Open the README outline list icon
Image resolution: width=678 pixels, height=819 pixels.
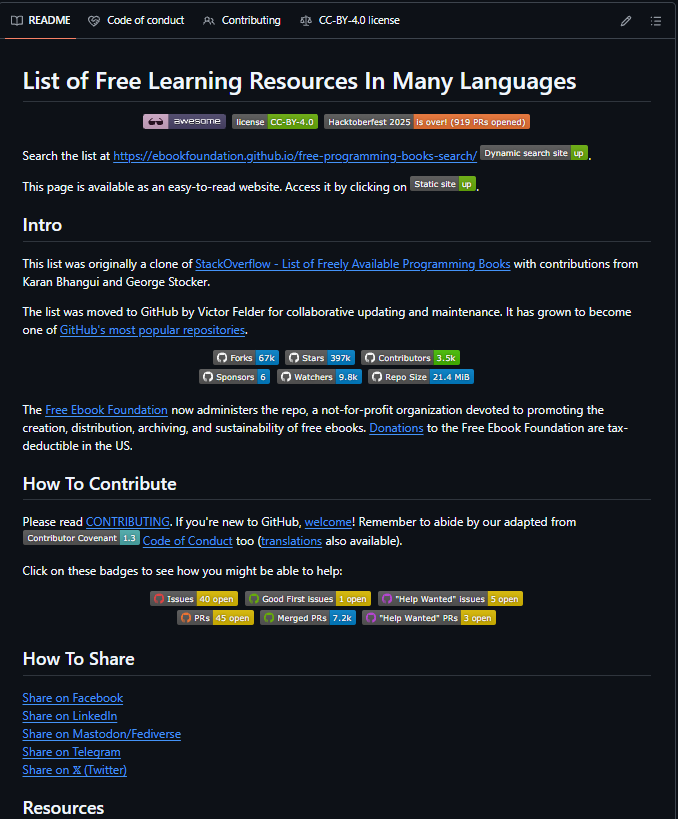point(656,21)
